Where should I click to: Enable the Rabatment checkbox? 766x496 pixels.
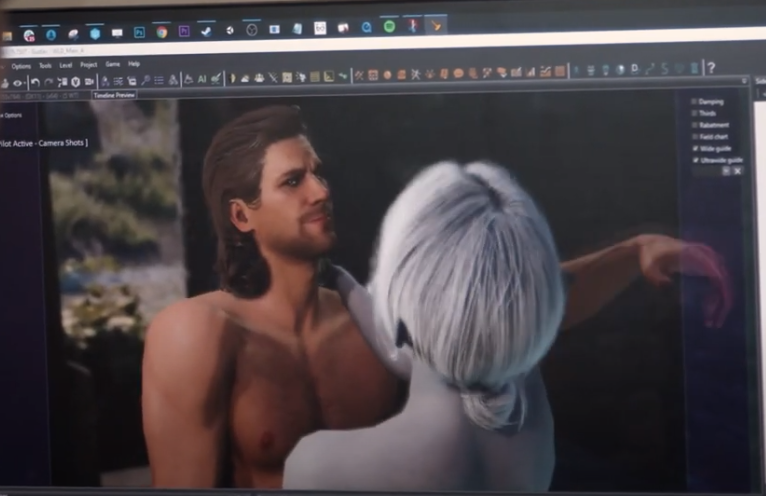[695, 125]
